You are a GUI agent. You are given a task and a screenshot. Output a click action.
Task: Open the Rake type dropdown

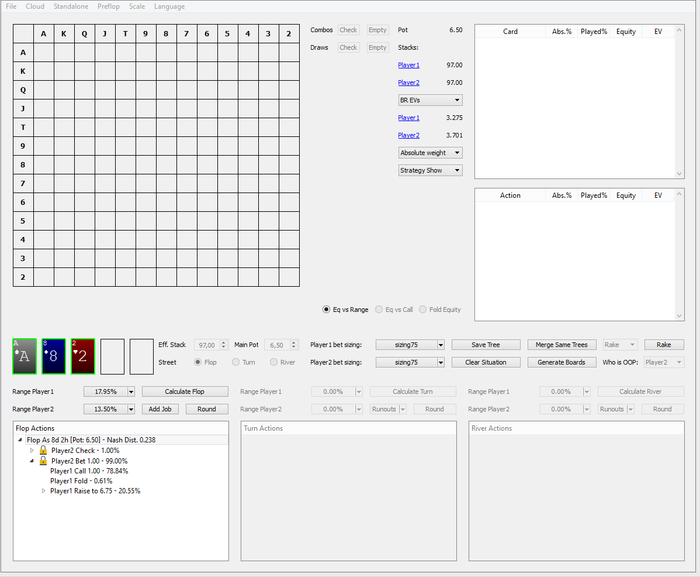coord(620,345)
